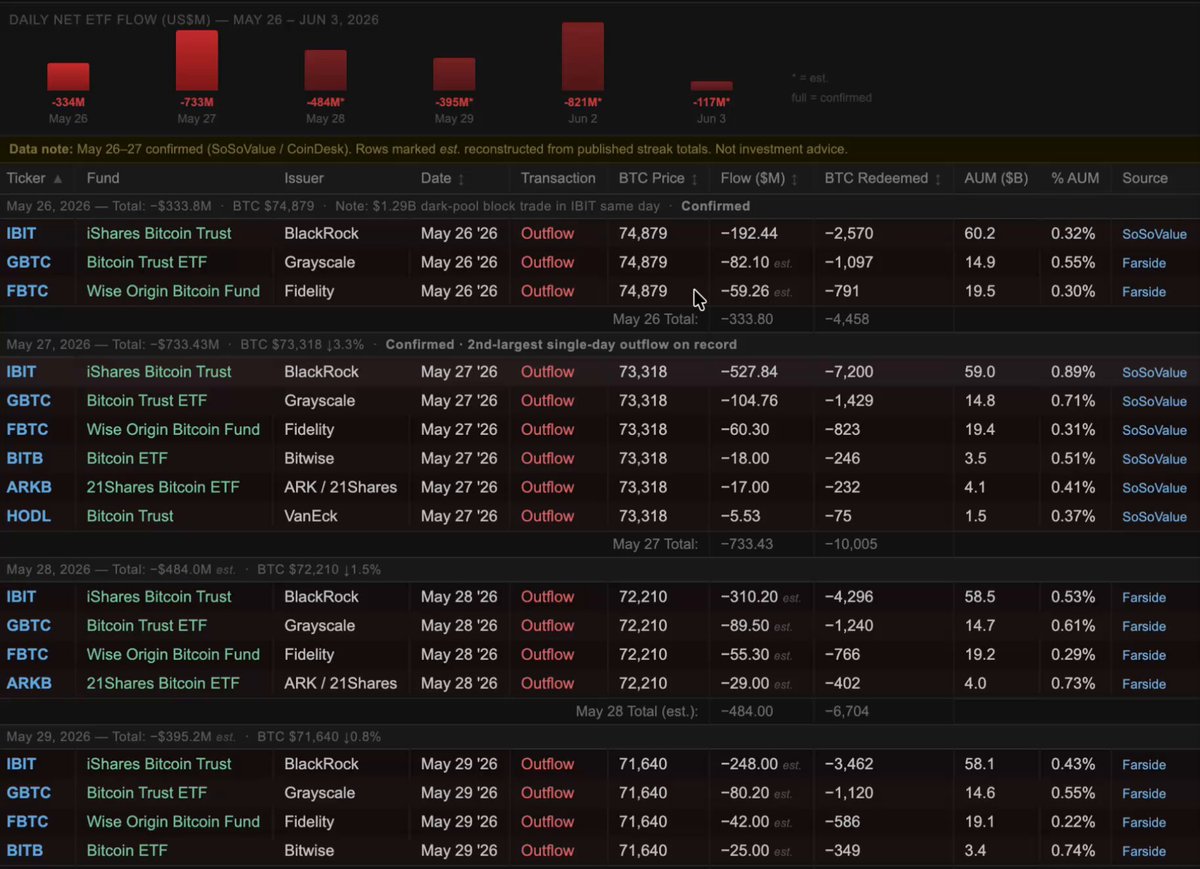Click IBIT ticker in May 26 row

click(x=22, y=233)
